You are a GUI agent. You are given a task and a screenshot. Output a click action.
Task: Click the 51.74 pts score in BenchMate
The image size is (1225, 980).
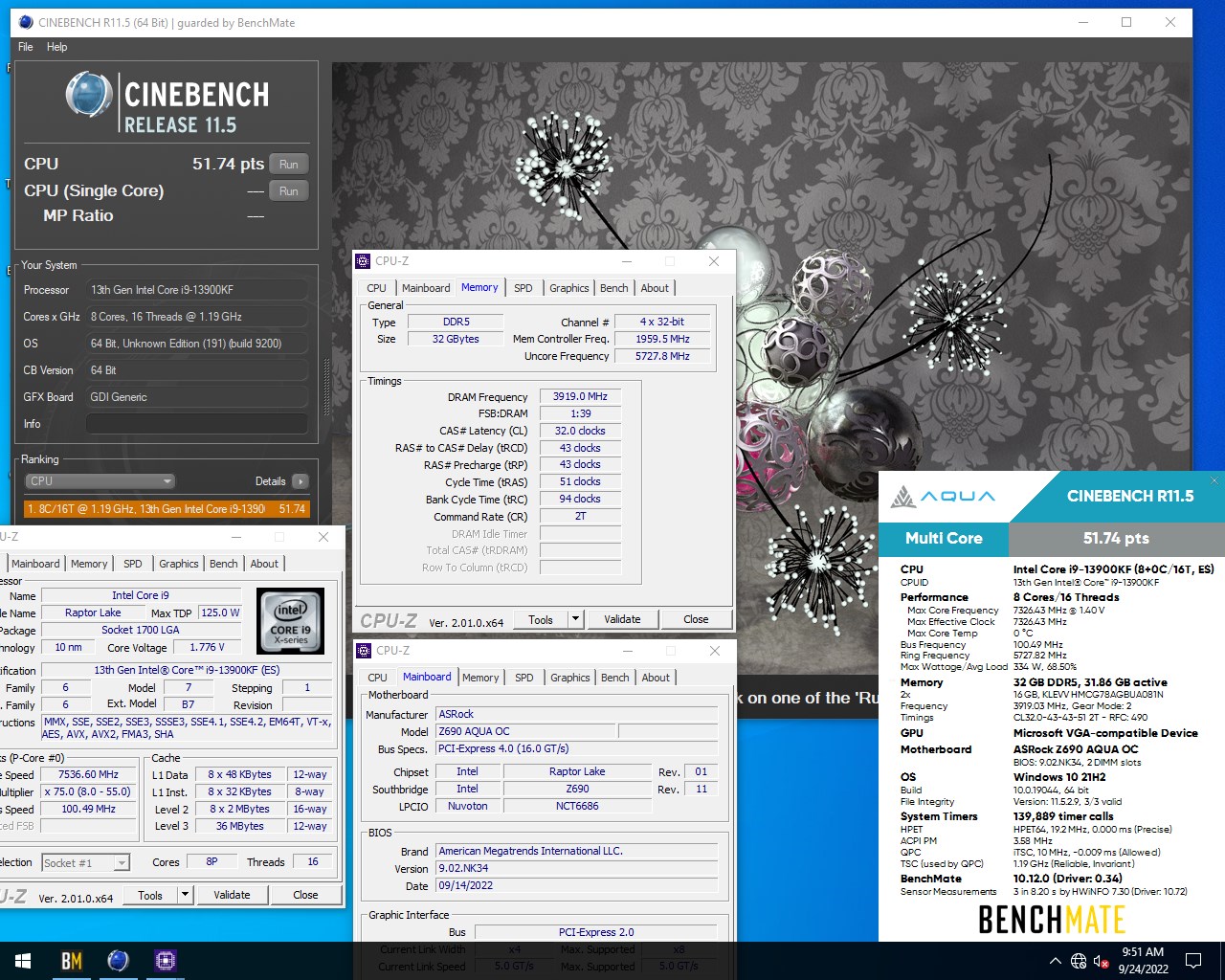pyautogui.click(x=1116, y=538)
